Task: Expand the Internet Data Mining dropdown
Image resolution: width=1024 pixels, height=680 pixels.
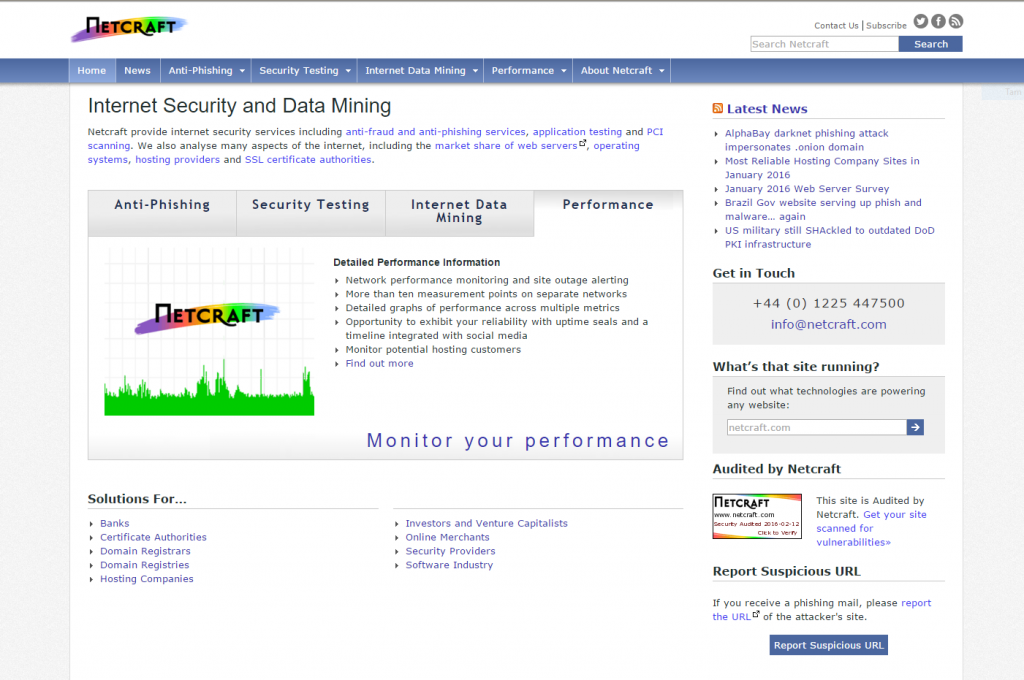Action: tap(421, 71)
